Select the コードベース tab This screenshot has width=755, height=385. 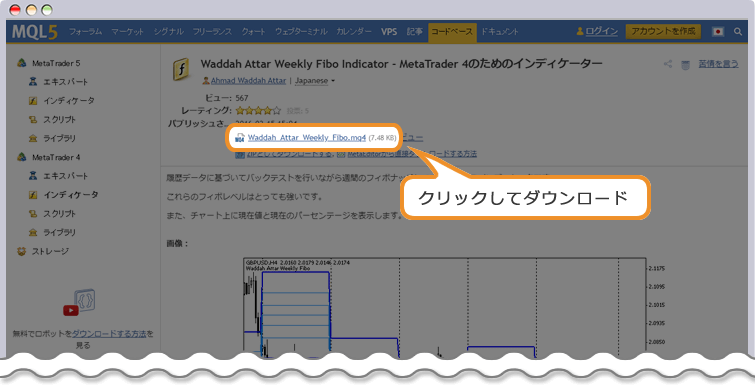[452, 32]
